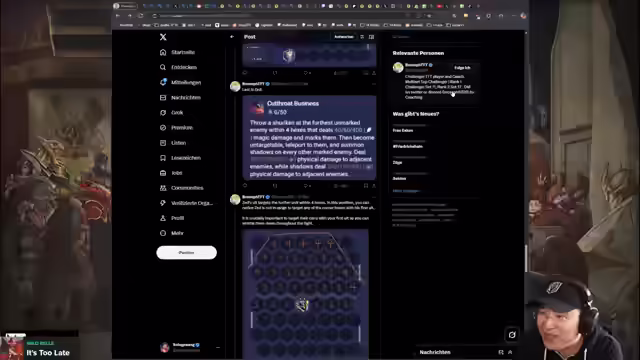
Task: Go back with the Post header arrow
Action: point(232,37)
